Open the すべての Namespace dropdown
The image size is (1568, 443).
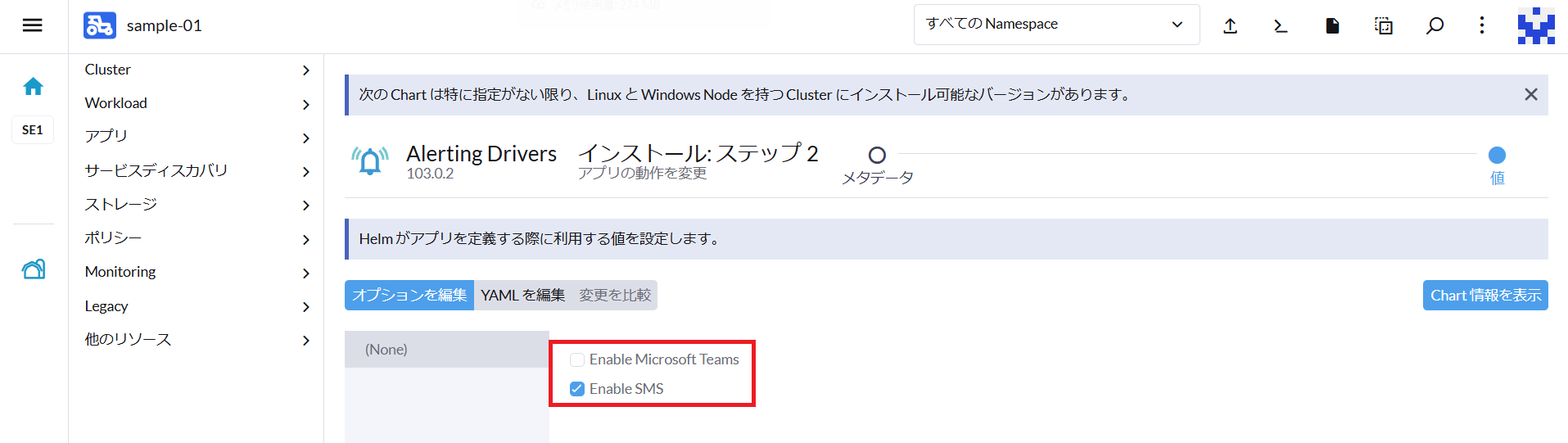[x=1056, y=25]
